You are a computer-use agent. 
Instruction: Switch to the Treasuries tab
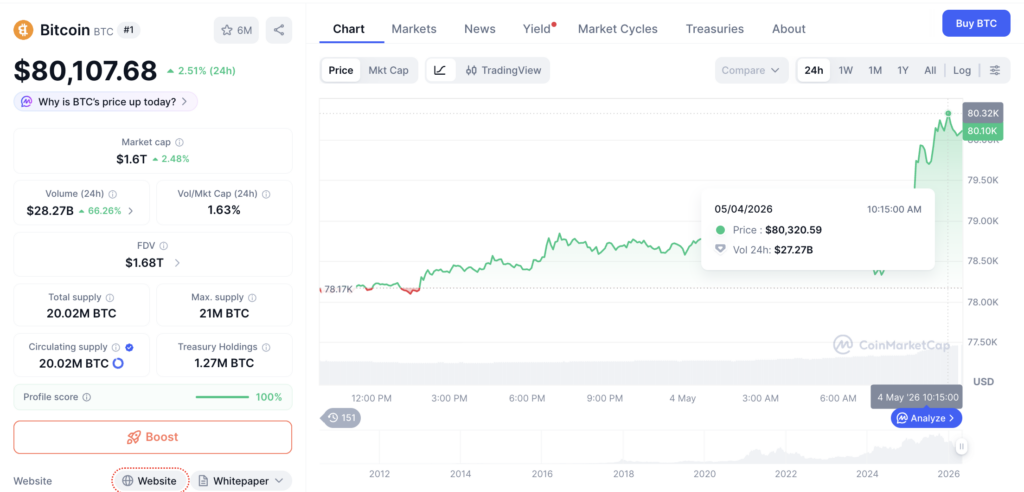[x=714, y=29]
